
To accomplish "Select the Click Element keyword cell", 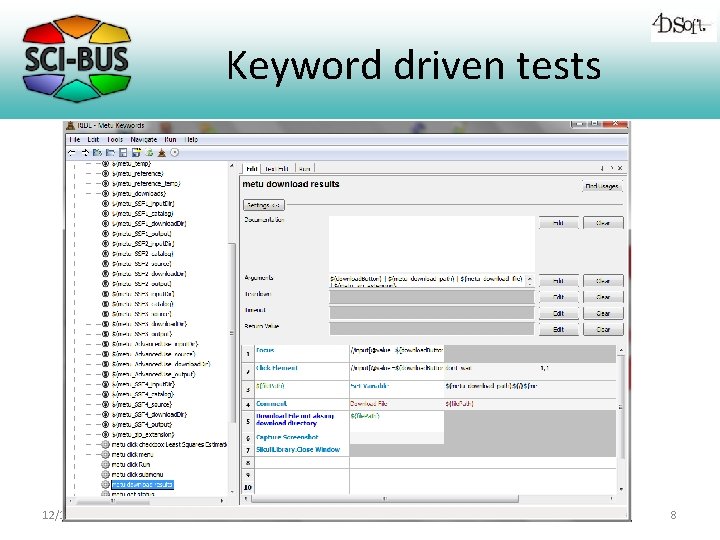I will click(302, 371).
